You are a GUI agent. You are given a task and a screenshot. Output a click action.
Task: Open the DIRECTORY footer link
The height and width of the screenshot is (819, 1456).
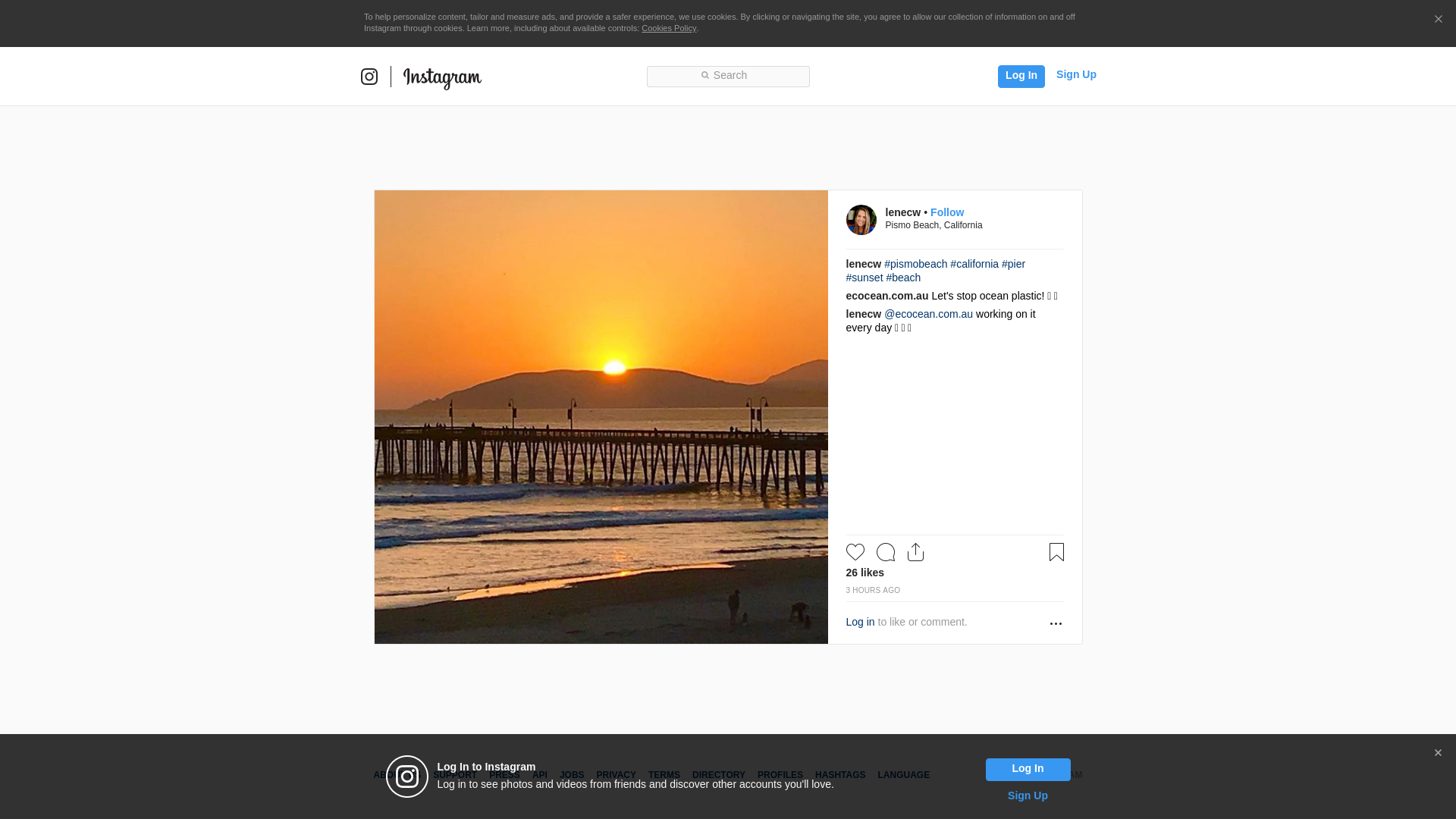718,775
